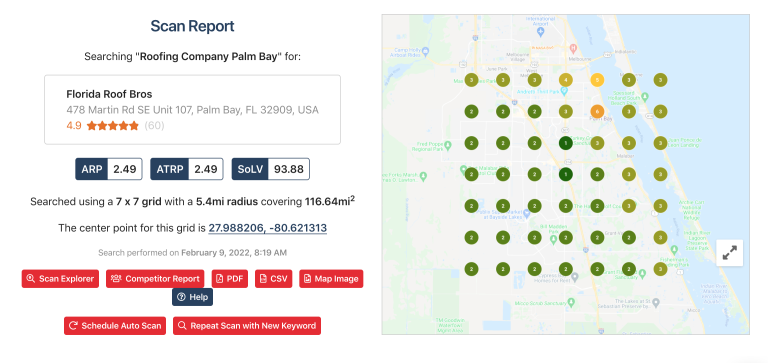Click the rank 4 map pin
Viewport: 768px width, 363px height.
pos(566,80)
